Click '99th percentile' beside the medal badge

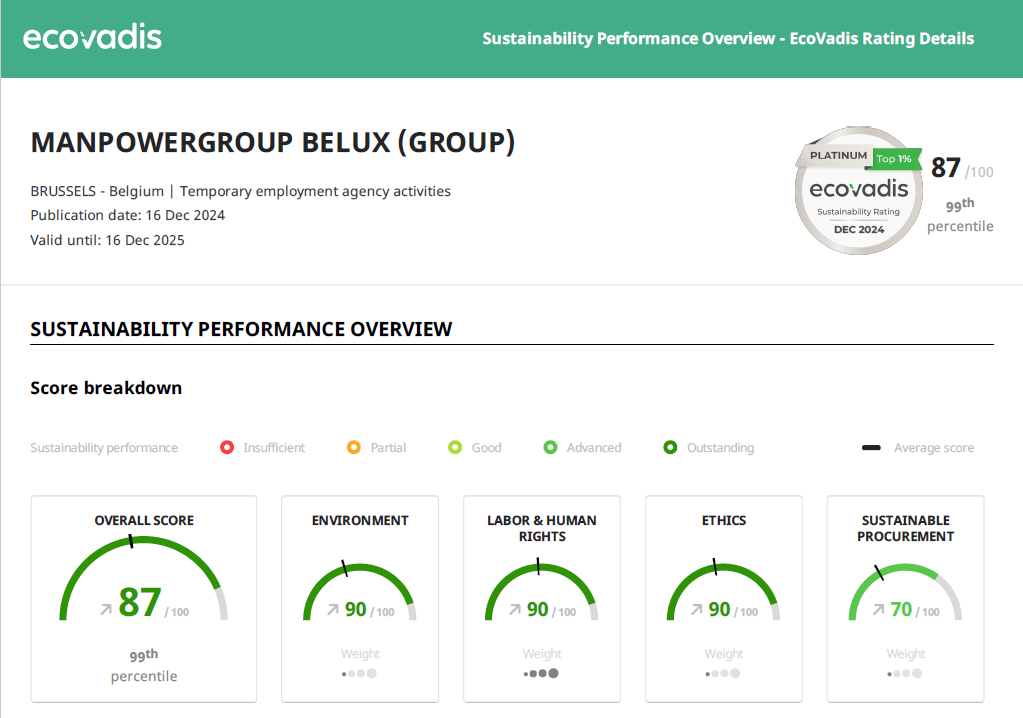point(960,215)
